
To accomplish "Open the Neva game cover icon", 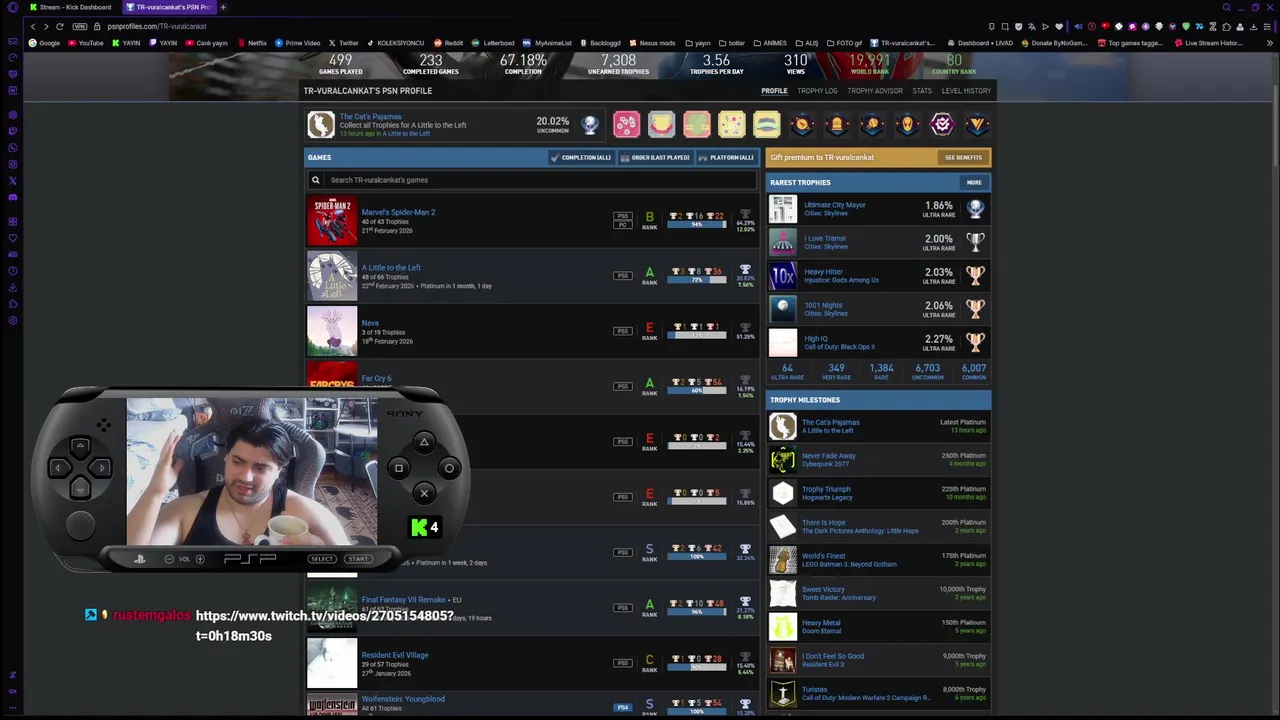I will click(x=332, y=331).
